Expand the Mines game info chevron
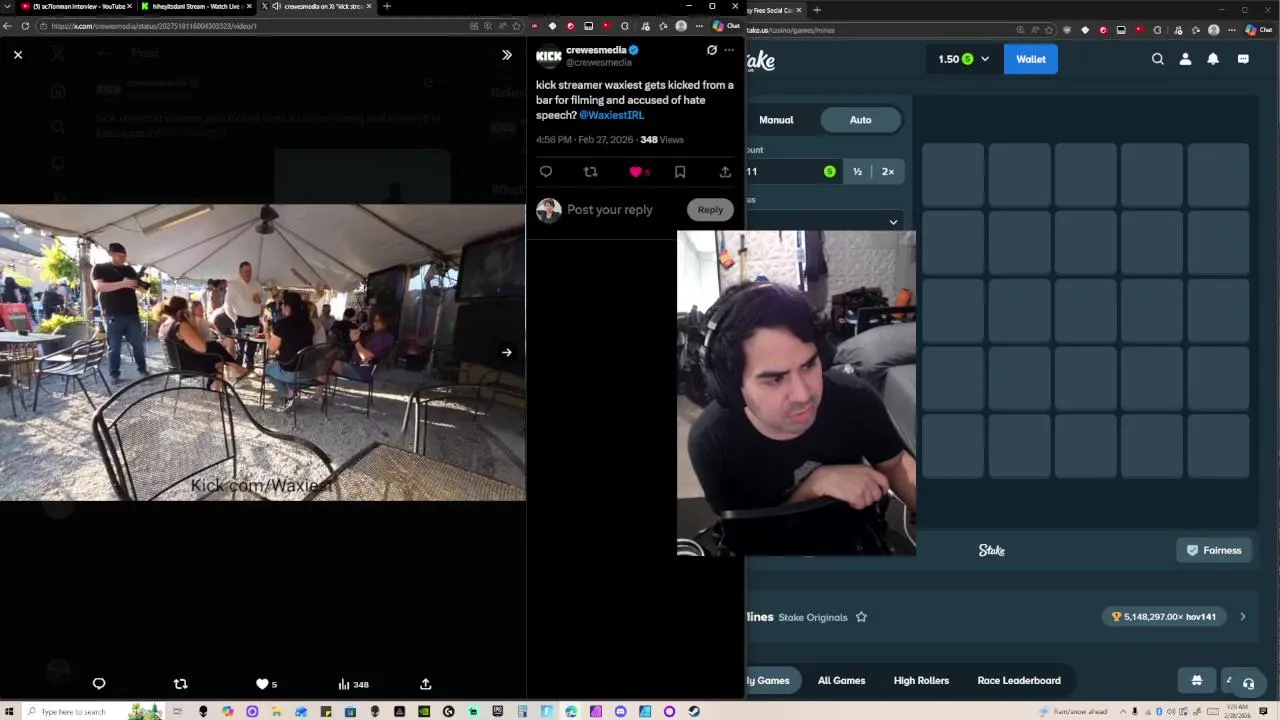The width and height of the screenshot is (1280, 720). (1243, 617)
